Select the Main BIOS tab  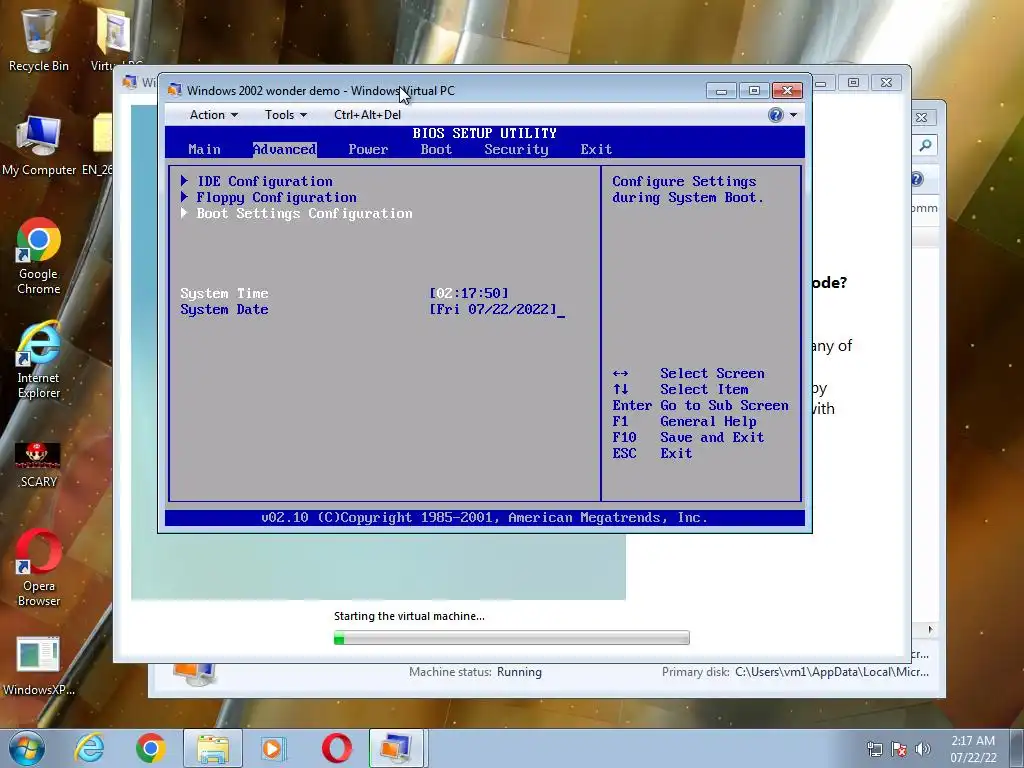coord(204,149)
